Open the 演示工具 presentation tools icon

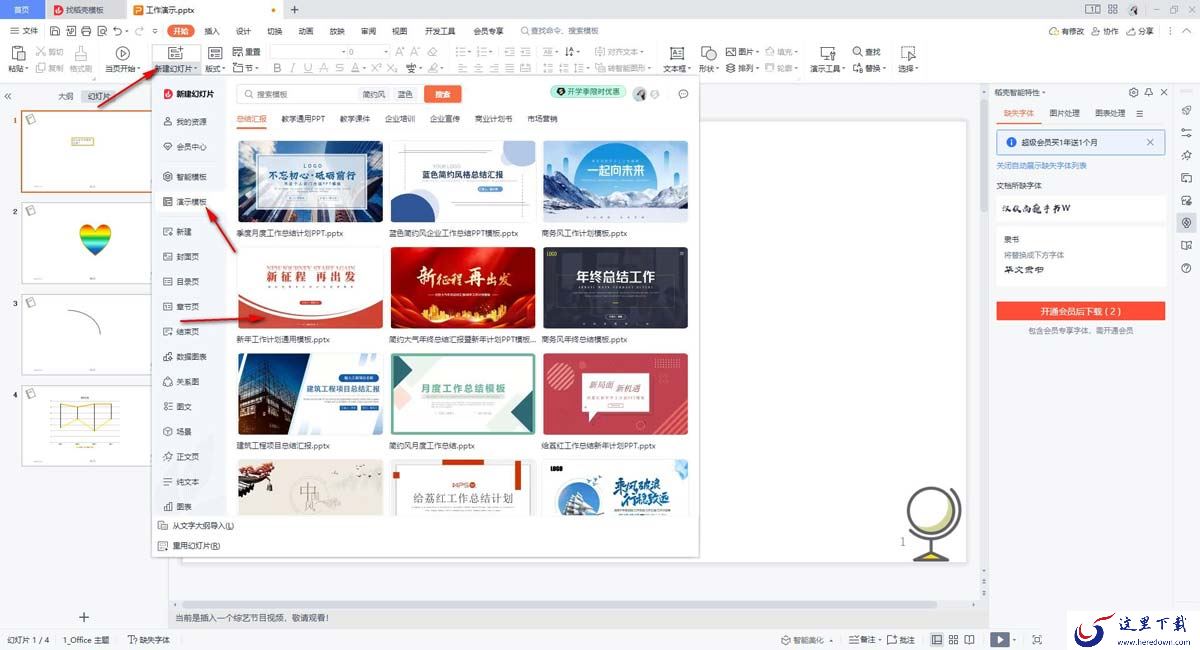pyautogui.click(x=827, y=53)
